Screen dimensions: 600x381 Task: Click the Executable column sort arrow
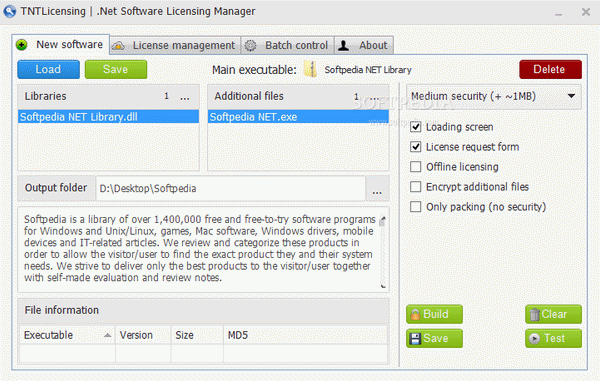tap(108, 335)
